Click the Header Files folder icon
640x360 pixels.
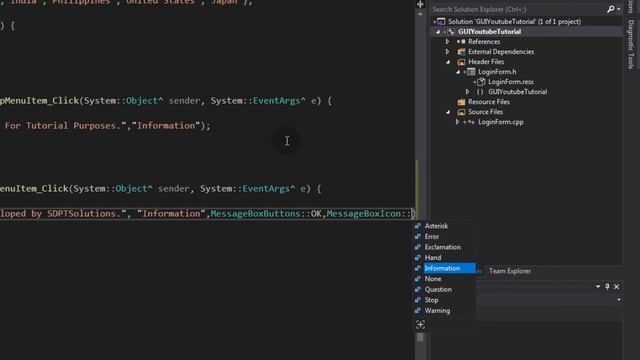pyautogui.click(x=461, y=62)
